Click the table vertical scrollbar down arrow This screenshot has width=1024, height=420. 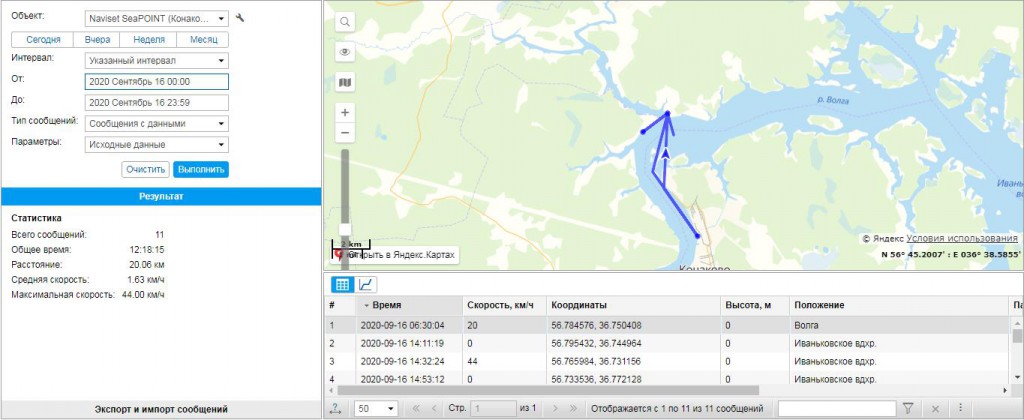tap(1017, 378)
